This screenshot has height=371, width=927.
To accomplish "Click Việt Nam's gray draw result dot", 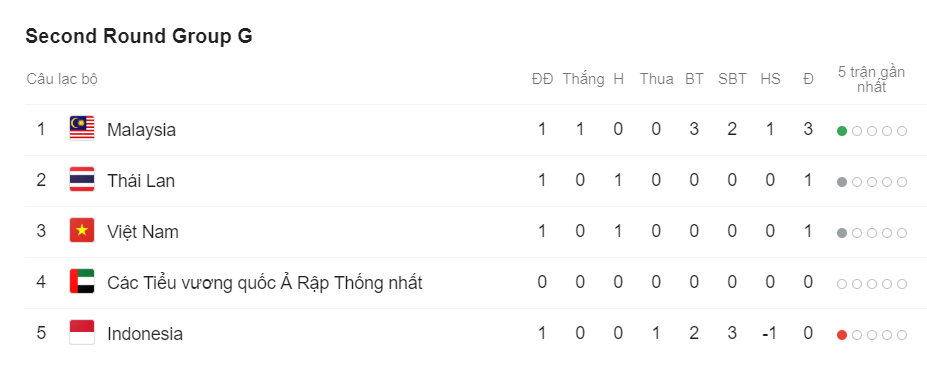I will pyautogui.click(x=842, y=233).
